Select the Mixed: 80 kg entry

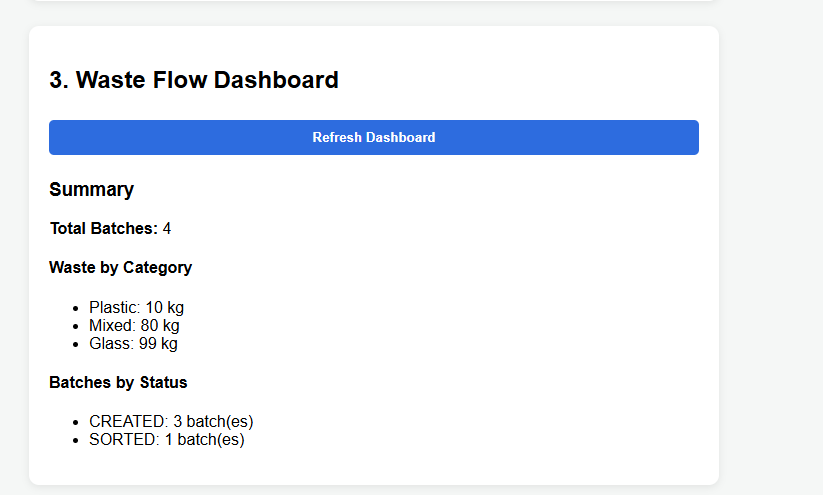pos(134,325)
